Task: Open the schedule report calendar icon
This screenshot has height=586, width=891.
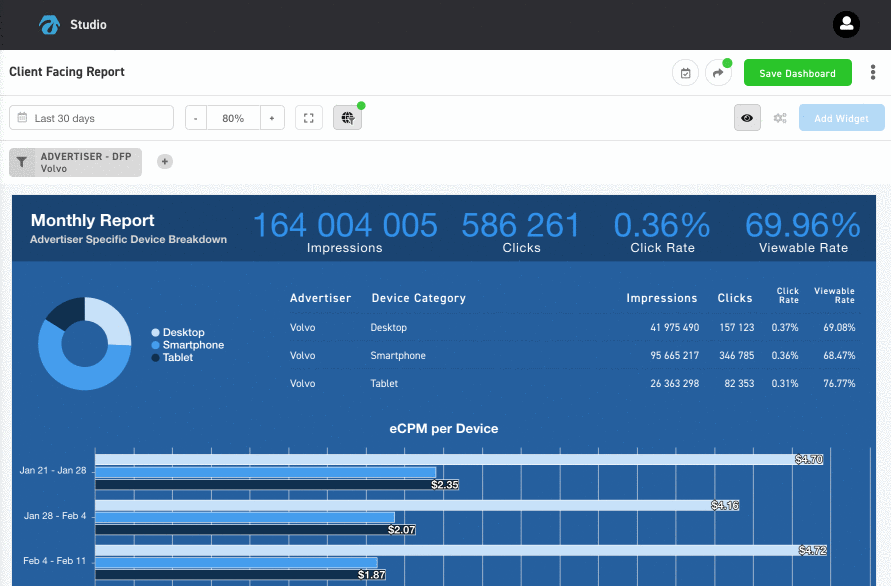Action: point(685,72)
